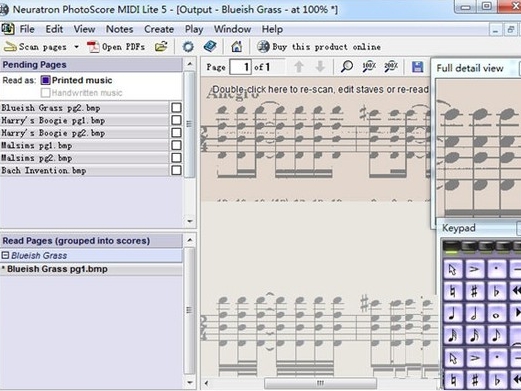
Task: Click the Open PDFs icon
Action: (93, 47)
